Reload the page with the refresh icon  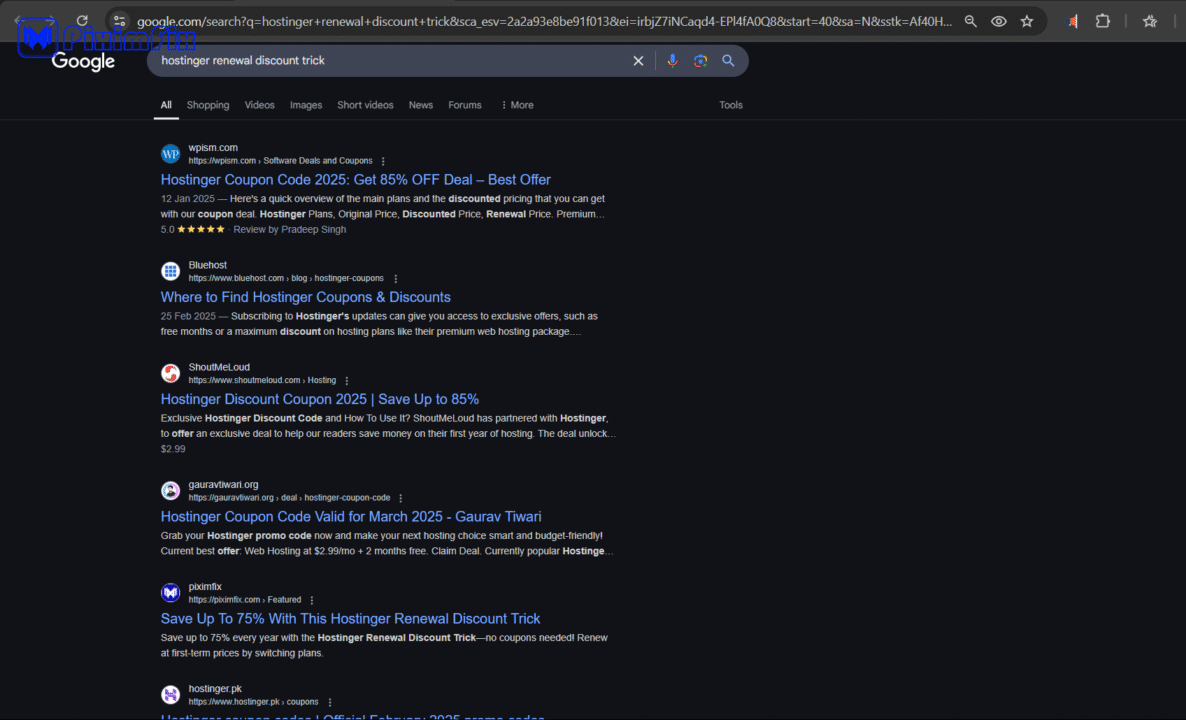point(82,21)
